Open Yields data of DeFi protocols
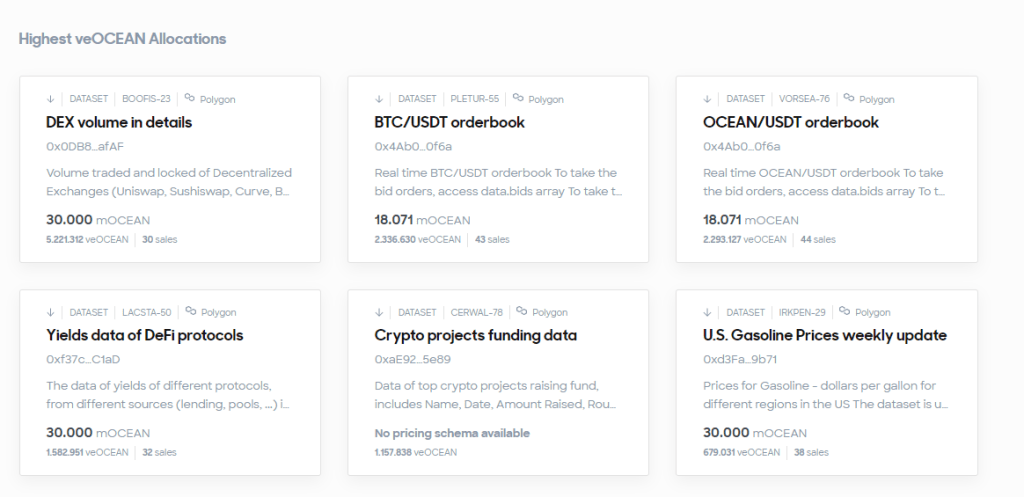The width and height of the screenshot is (1024, 497). (x=144, y=335)
